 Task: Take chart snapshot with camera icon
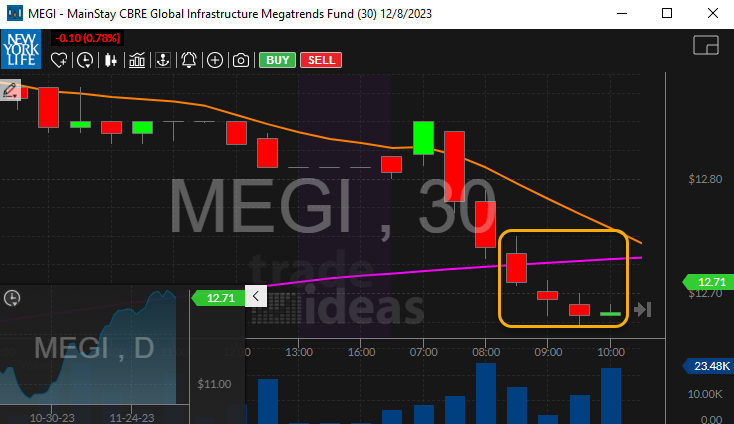point(241,60)
